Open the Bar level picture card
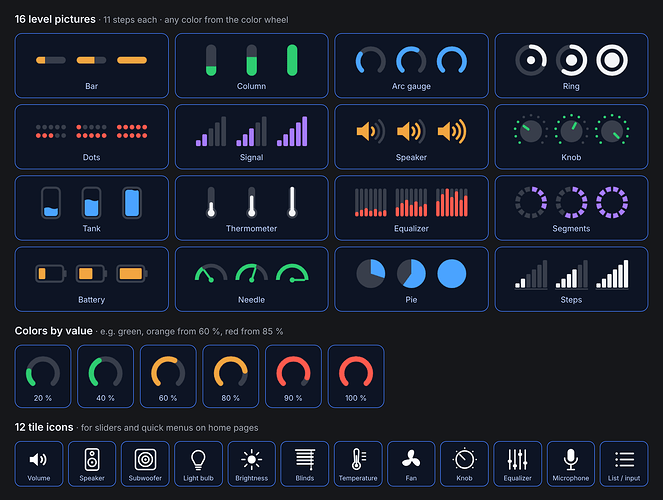The height and width of the screenshot is (500, 663). (x=92, y=66)
